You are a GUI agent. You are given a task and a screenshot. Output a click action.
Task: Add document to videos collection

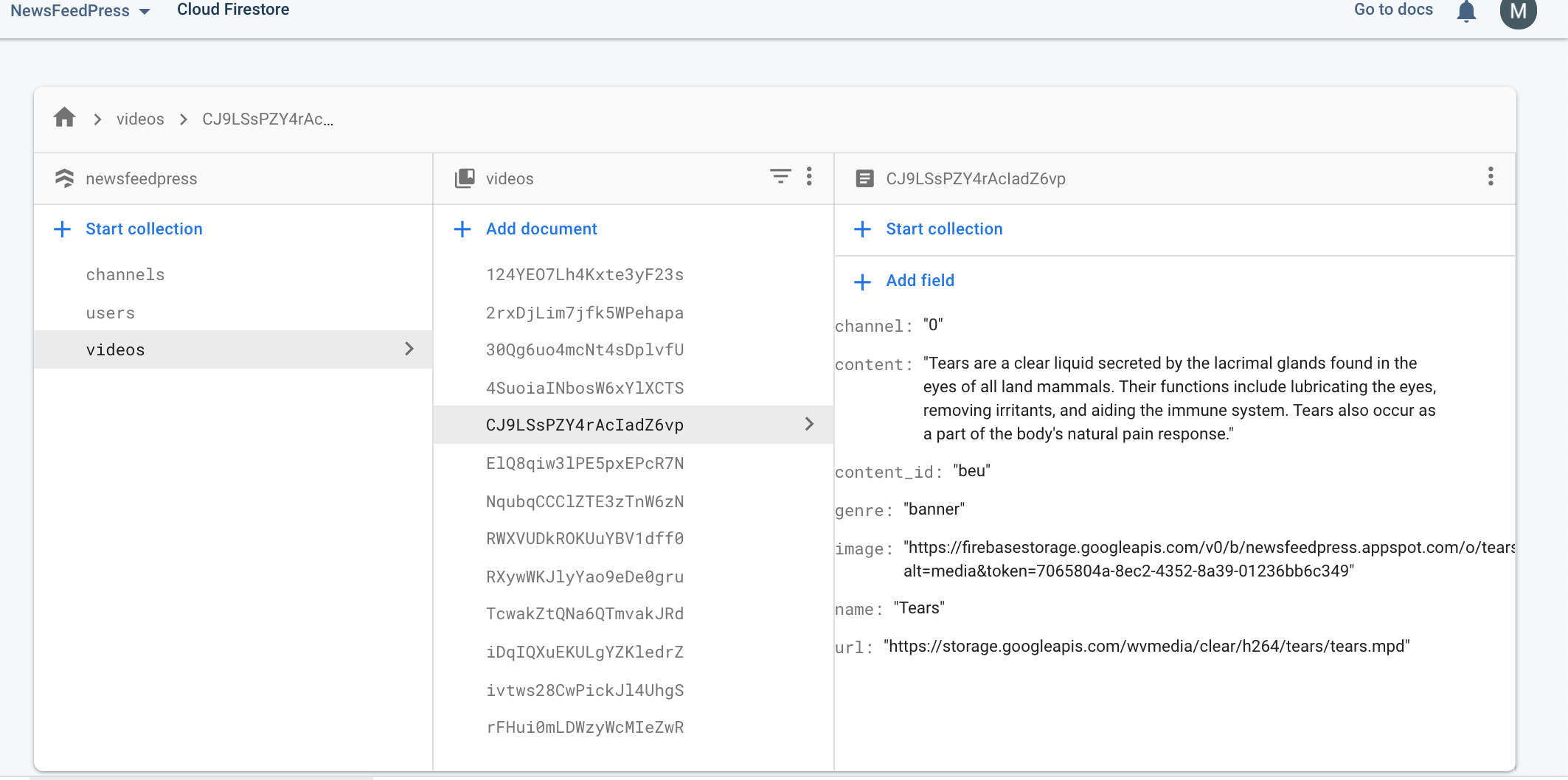pyautogui.click(x=541, y=229)
